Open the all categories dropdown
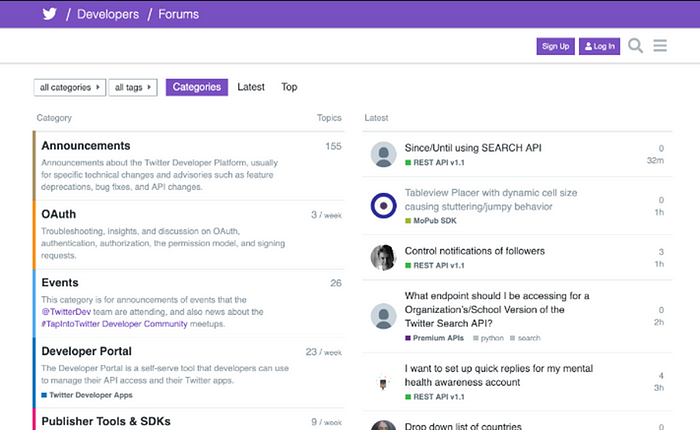The height and width of the screenshot is (430, 700). click(70, 88)
